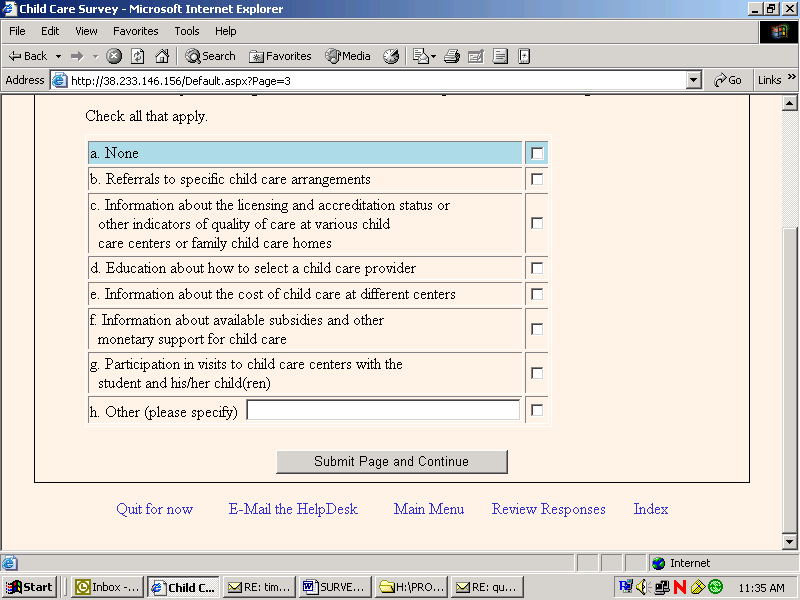Click the Favorites toolbar button
800x600 pixels.
(x=280, y=56)
